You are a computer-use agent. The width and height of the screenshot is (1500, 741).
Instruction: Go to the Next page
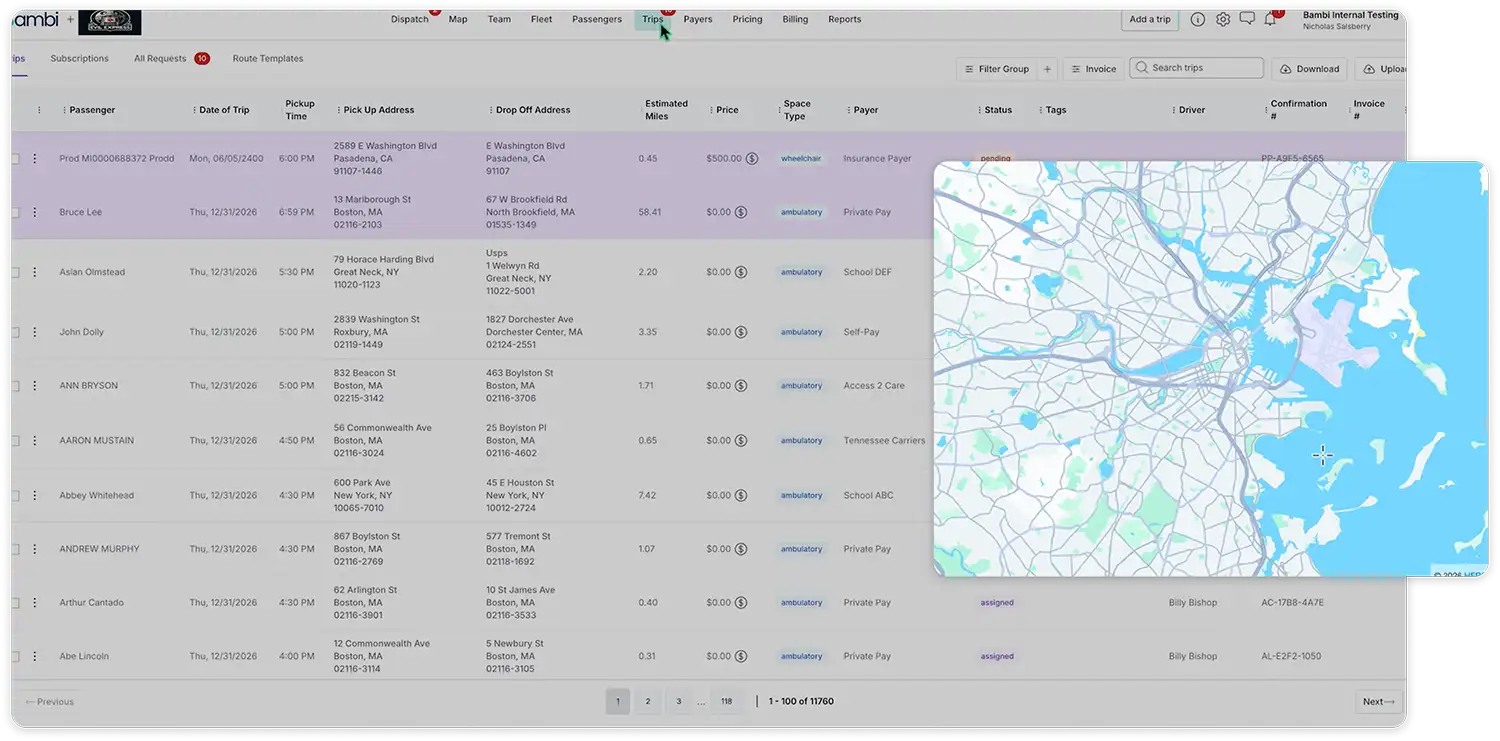click(x=1379, y=702)
